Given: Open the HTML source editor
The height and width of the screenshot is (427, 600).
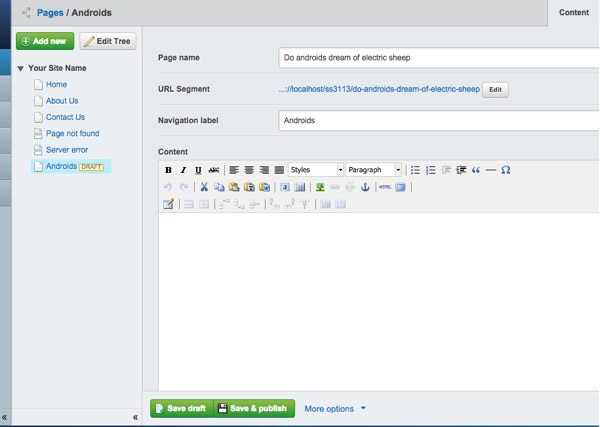Looking at the screenshot, I should point(384,187).
